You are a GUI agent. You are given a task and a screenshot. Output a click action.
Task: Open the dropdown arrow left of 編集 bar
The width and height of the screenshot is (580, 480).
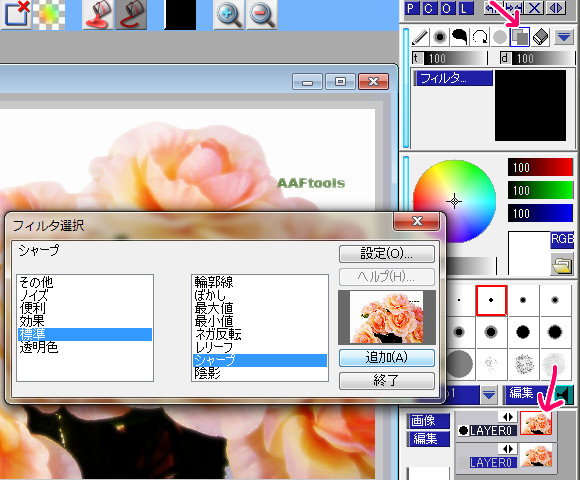coord(489,395)
